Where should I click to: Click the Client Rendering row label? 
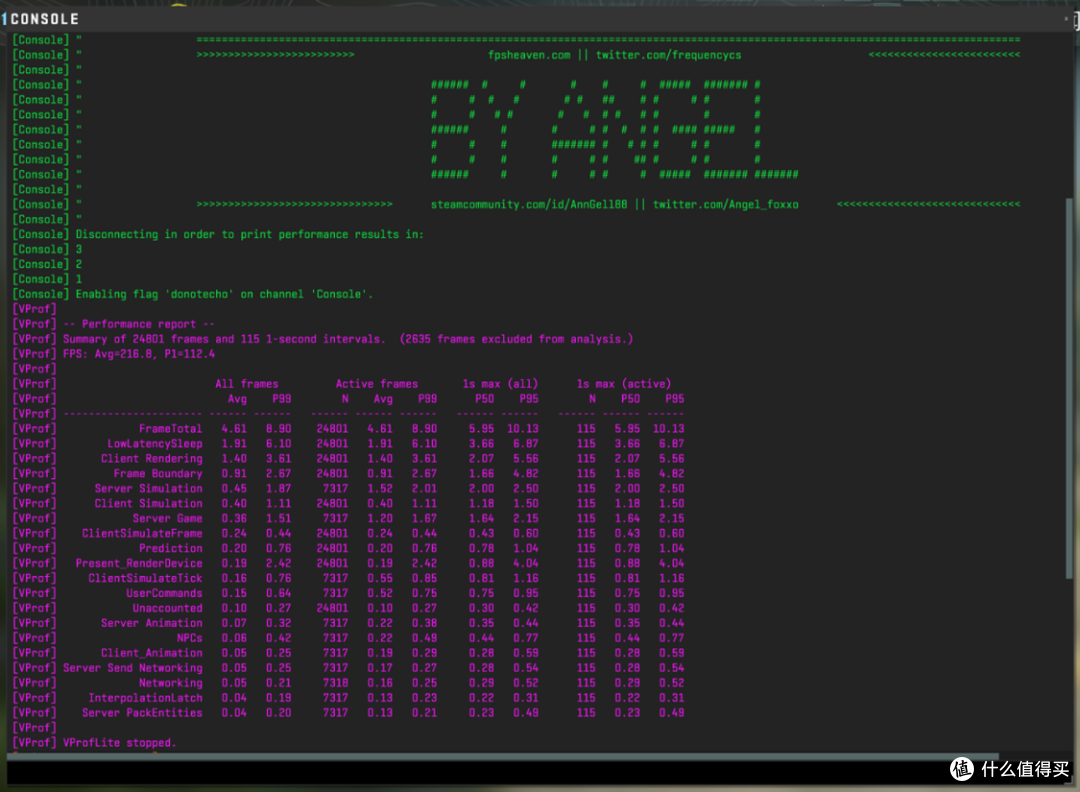tap(152, 459)
